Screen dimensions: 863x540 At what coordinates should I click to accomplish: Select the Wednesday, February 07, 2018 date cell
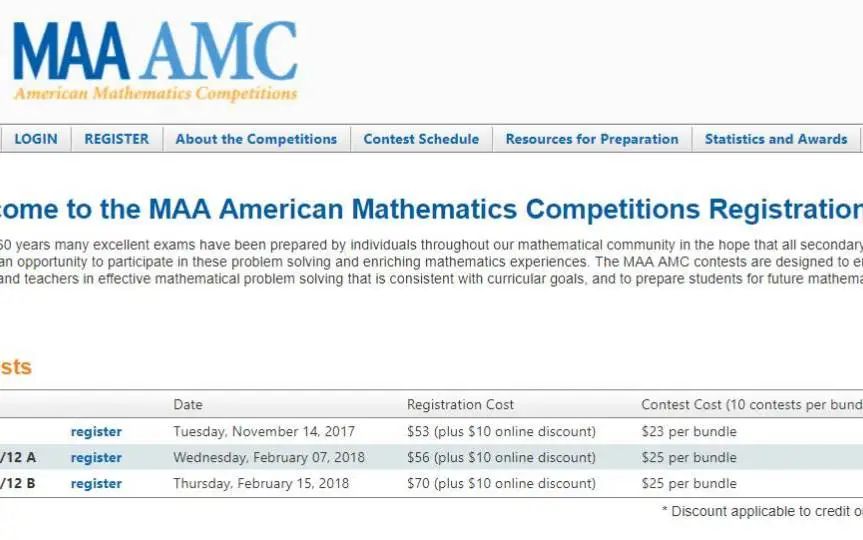pos(269,457)
